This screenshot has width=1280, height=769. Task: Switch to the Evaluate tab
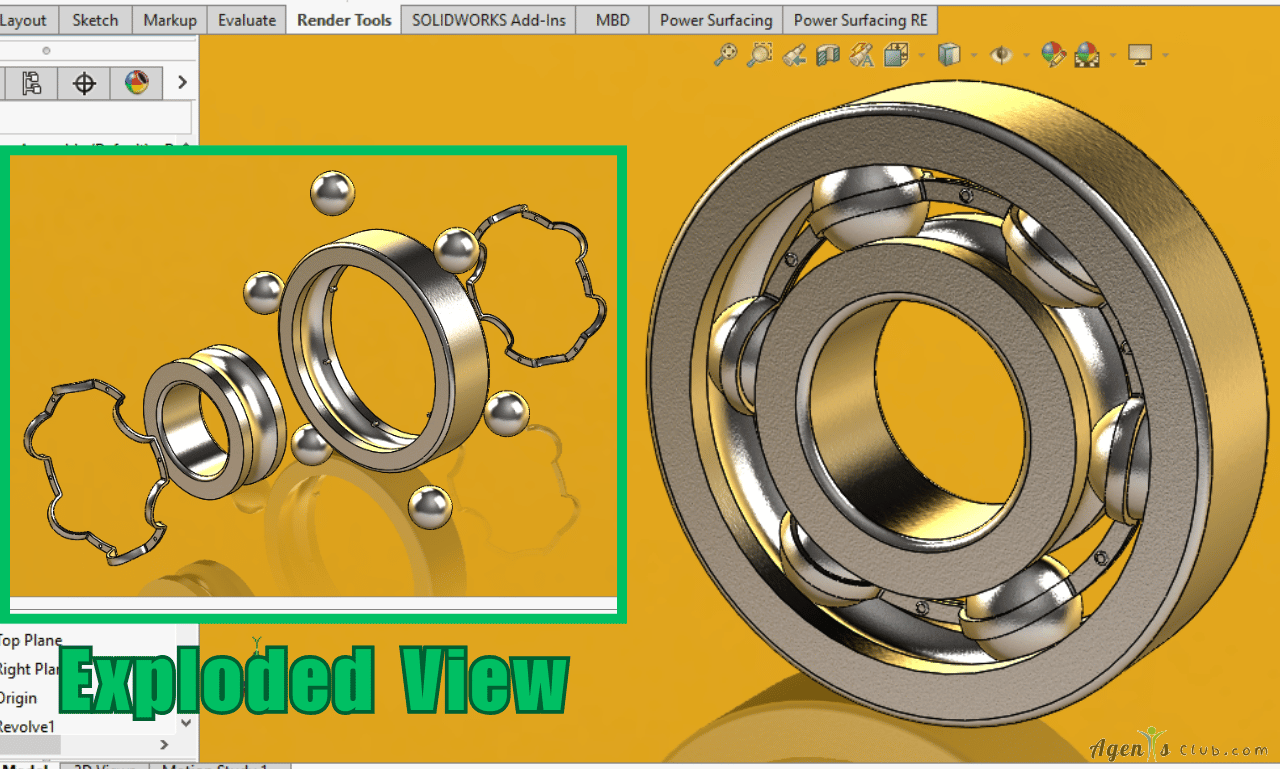(247, 20)
